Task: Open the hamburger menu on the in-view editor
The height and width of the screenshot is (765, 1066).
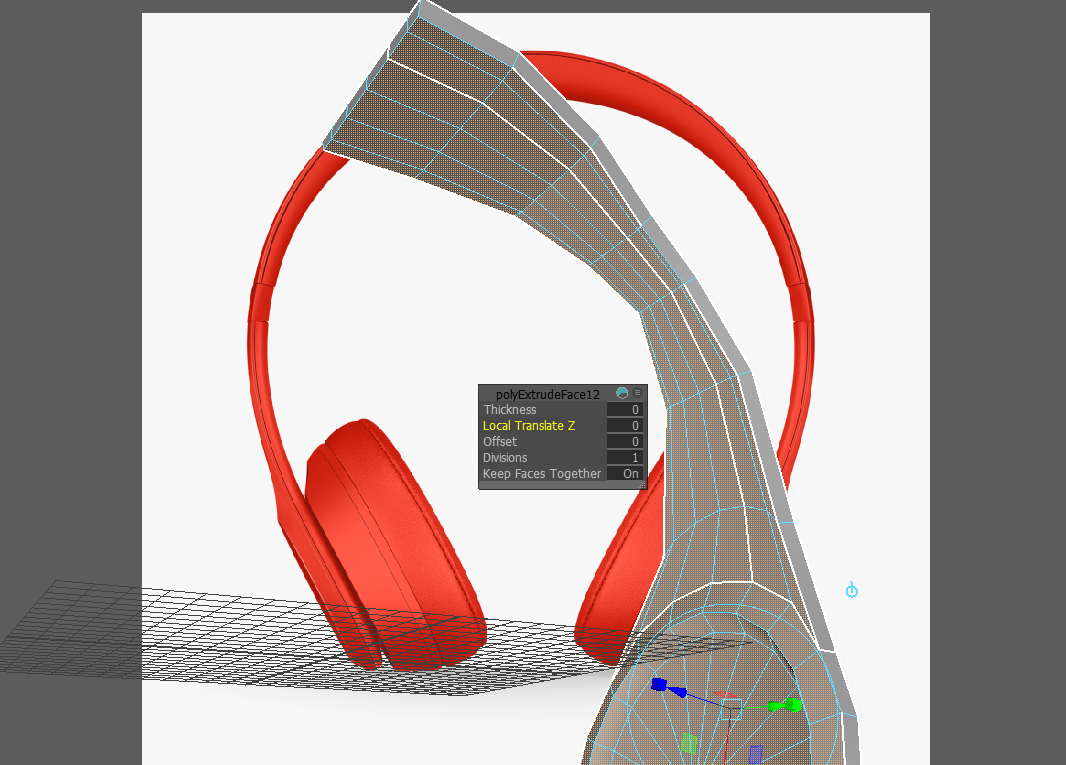Action: pyautogui.click(x=637, y=393)
